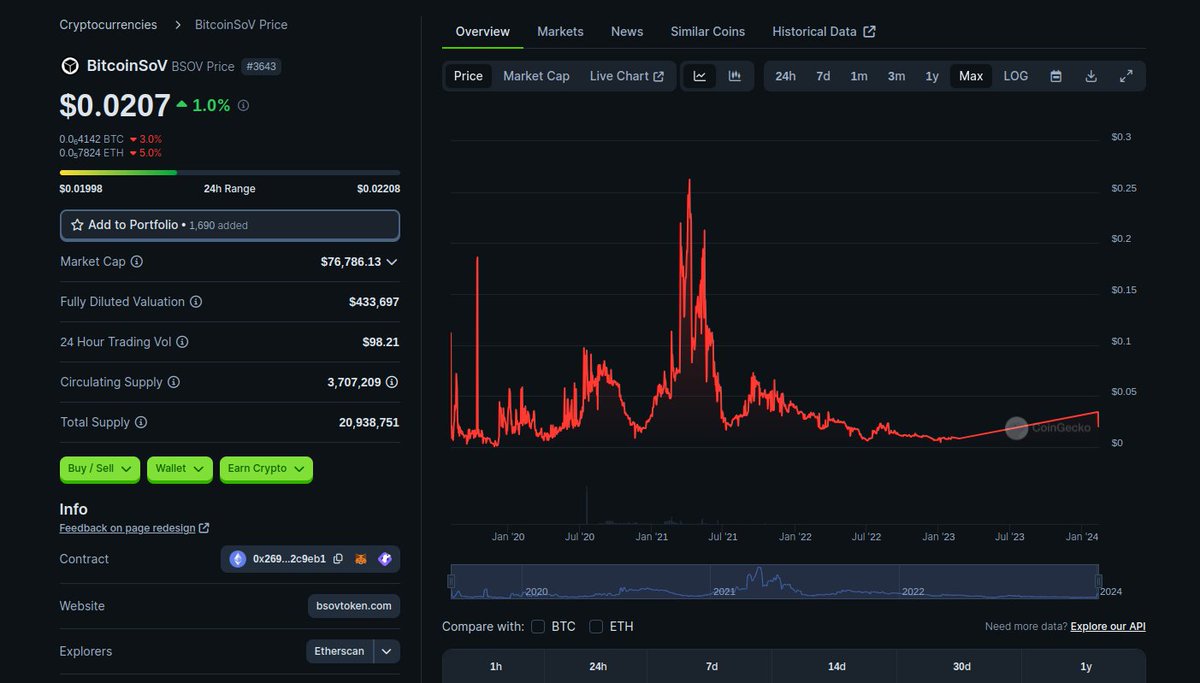This screenshot has width=1200, height=683.
Task: Click the BitcoinSoV coin logo
Action: coord(70,66)
